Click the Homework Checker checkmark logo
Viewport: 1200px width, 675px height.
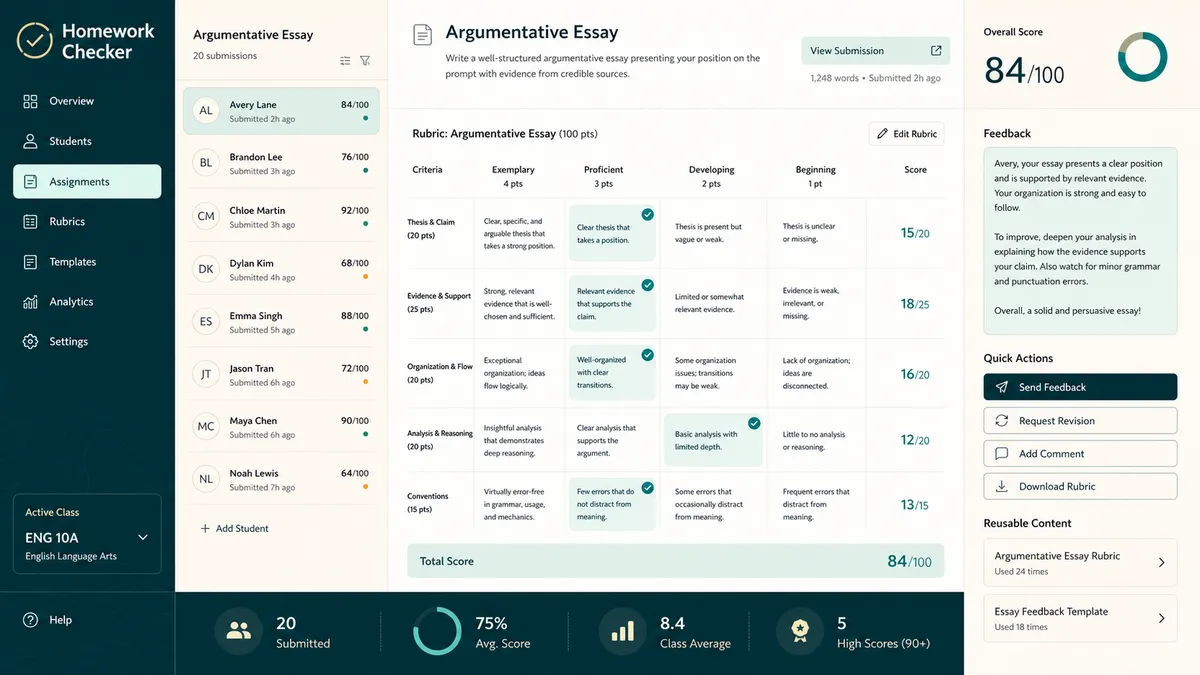click(x=35, y=41)
